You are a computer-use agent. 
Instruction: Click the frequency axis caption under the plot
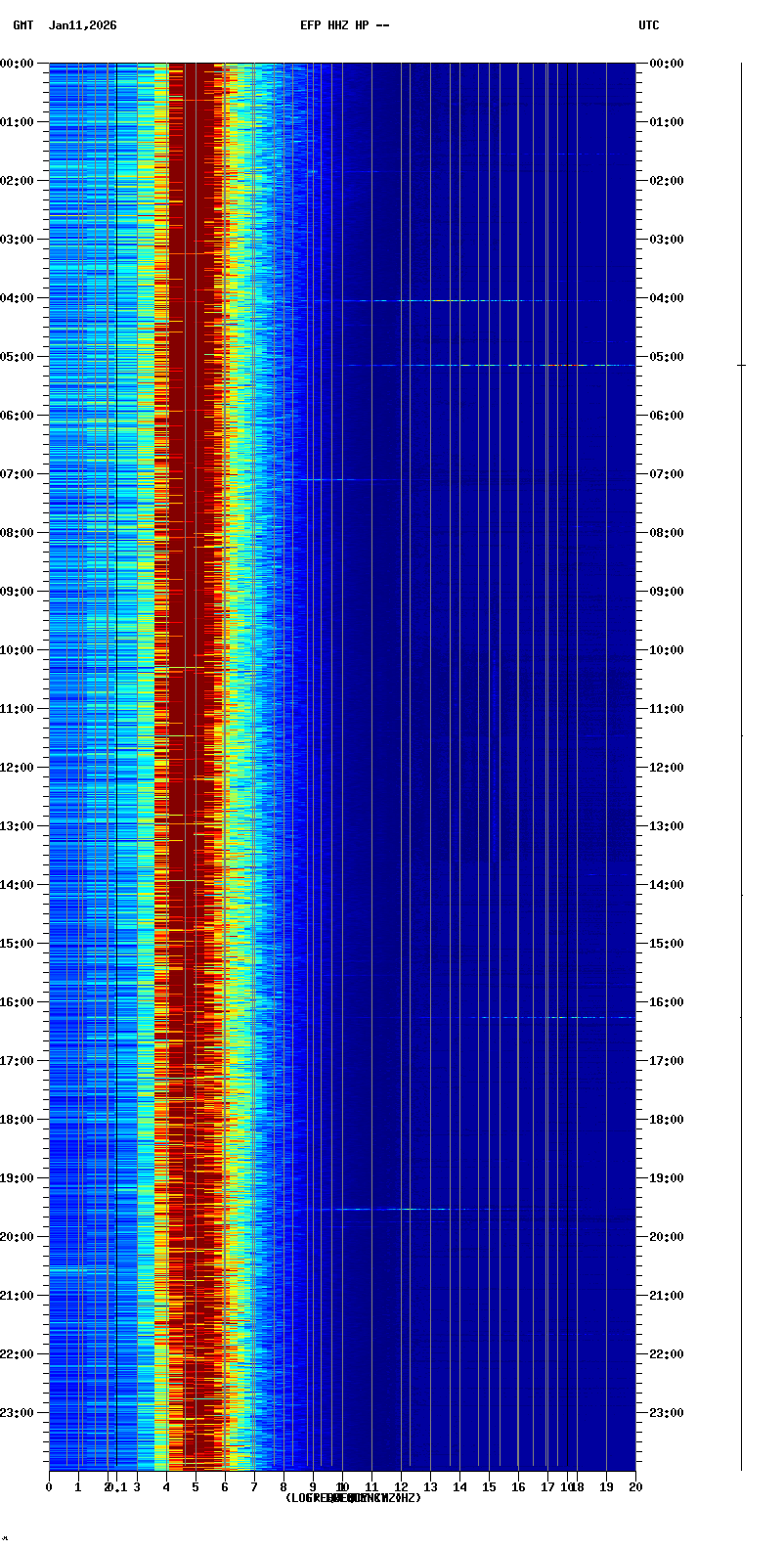tap(352, 1498)
